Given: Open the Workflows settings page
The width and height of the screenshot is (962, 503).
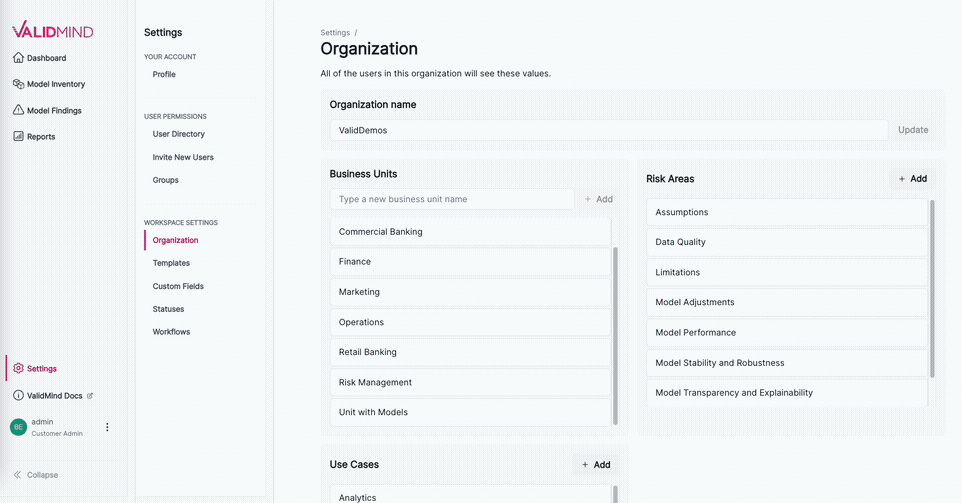Looking at the screenshot, I should point(171,332).
